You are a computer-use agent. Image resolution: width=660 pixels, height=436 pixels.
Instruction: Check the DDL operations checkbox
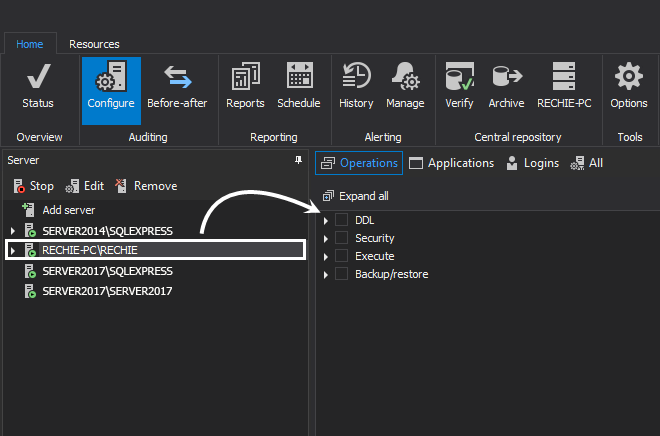[x=341, y=220]
